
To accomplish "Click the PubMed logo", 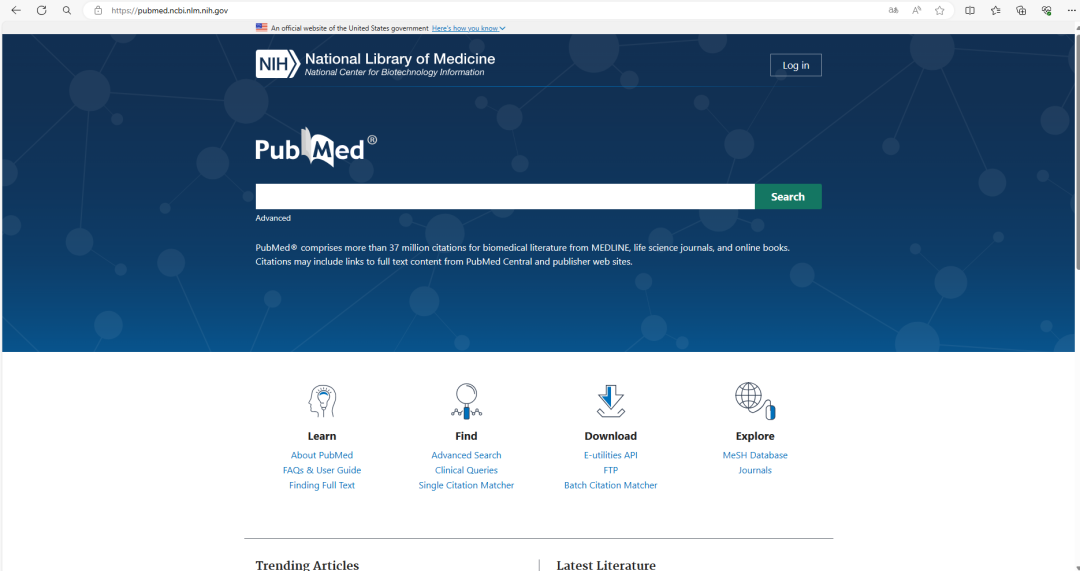I will (316, 147).
